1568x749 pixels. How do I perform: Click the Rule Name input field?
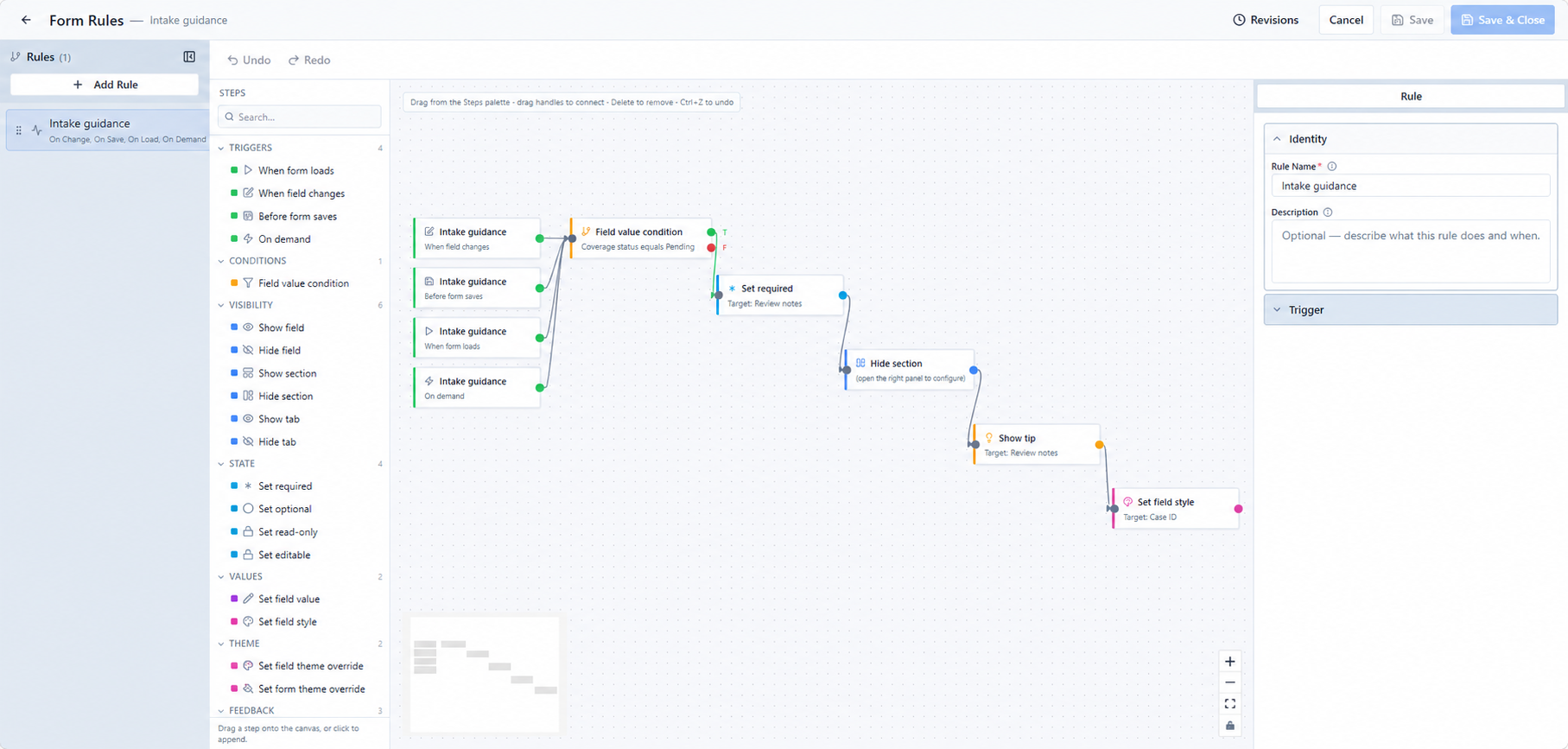coord(1410,187)
